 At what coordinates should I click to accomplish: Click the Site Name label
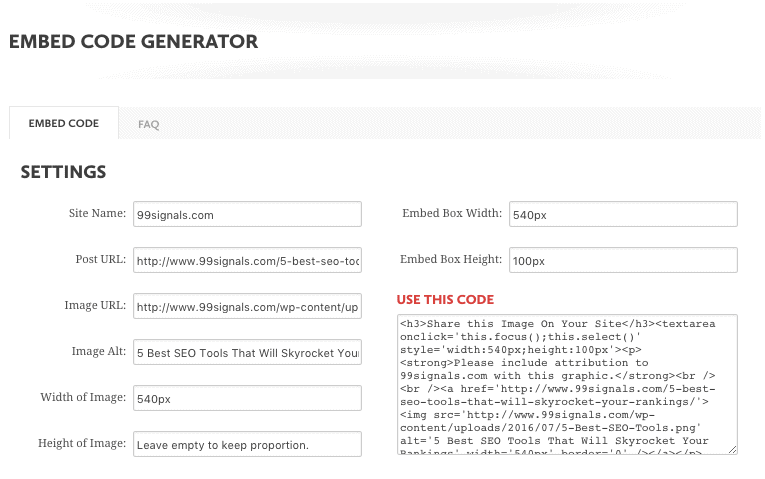tap(97, 213)
